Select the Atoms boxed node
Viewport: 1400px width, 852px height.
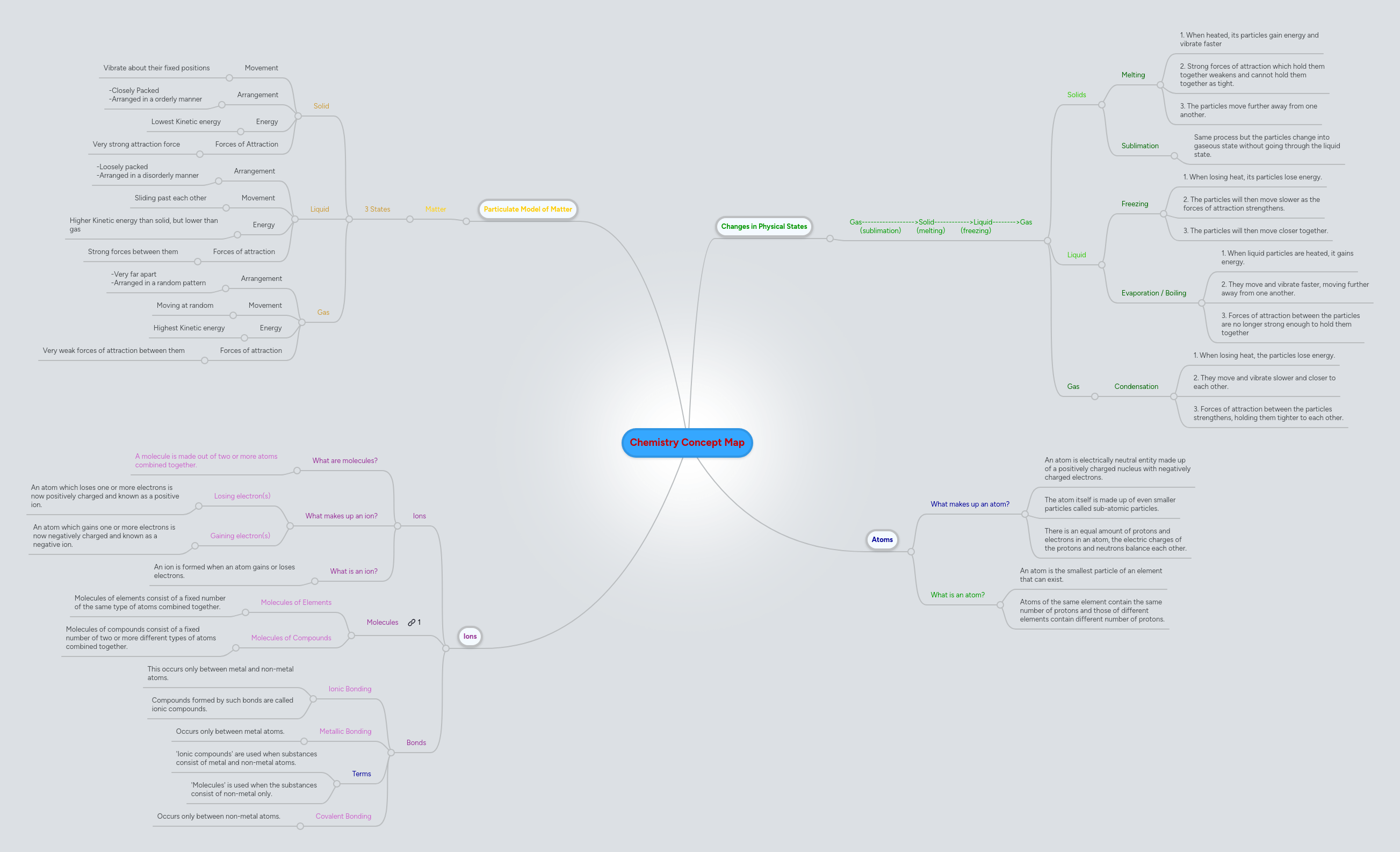(881, 539)
